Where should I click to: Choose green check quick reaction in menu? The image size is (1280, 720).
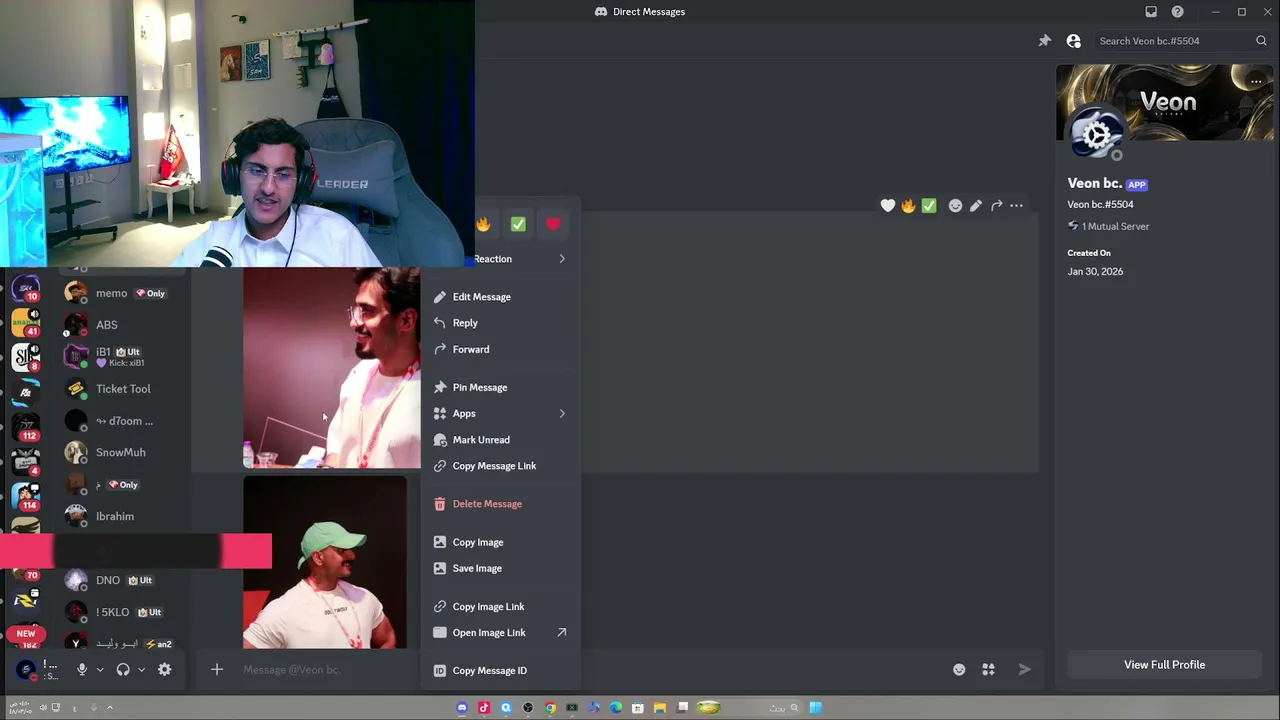518,224
